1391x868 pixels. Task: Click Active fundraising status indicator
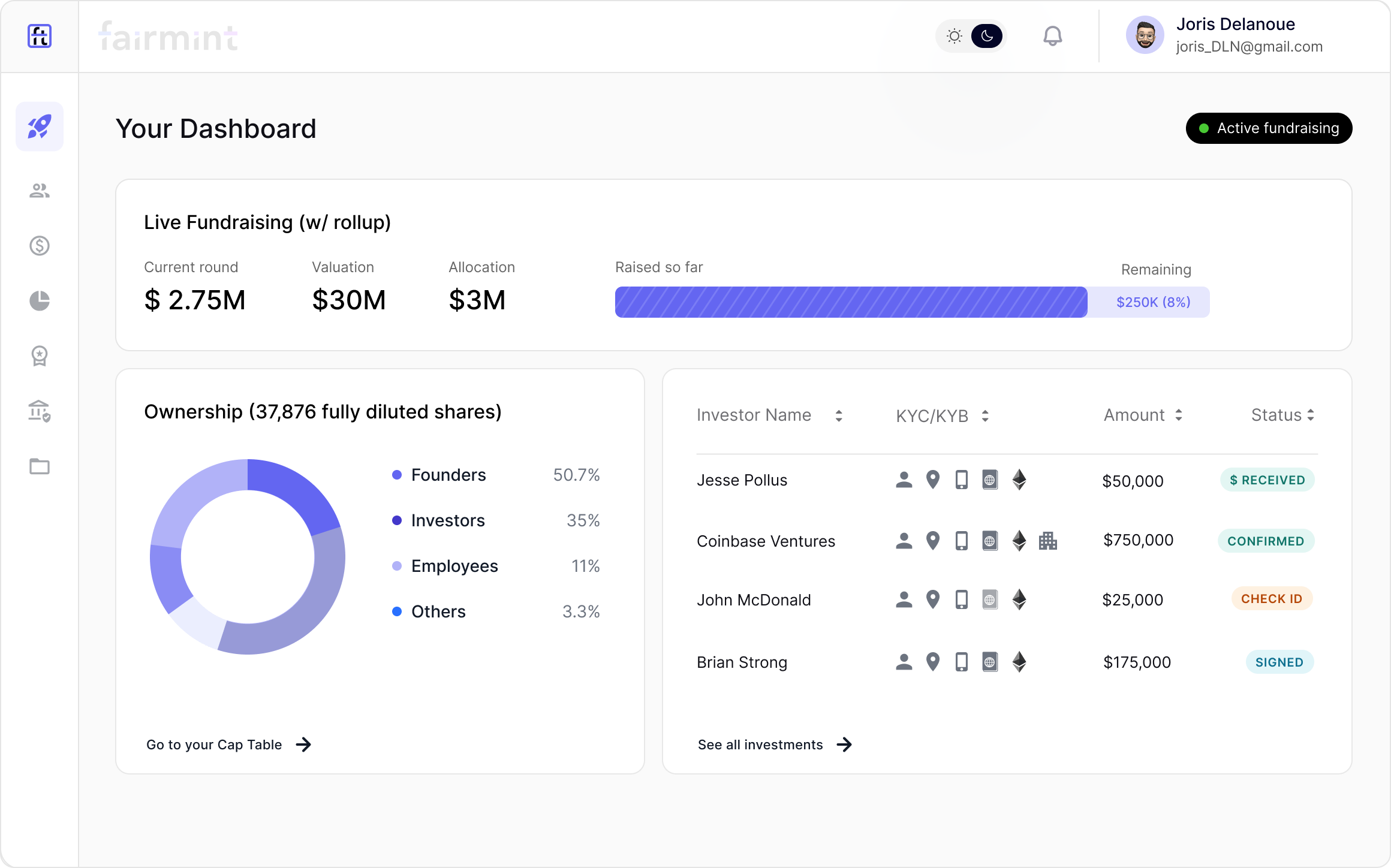pyautogui.click(x=1269, y=128)
